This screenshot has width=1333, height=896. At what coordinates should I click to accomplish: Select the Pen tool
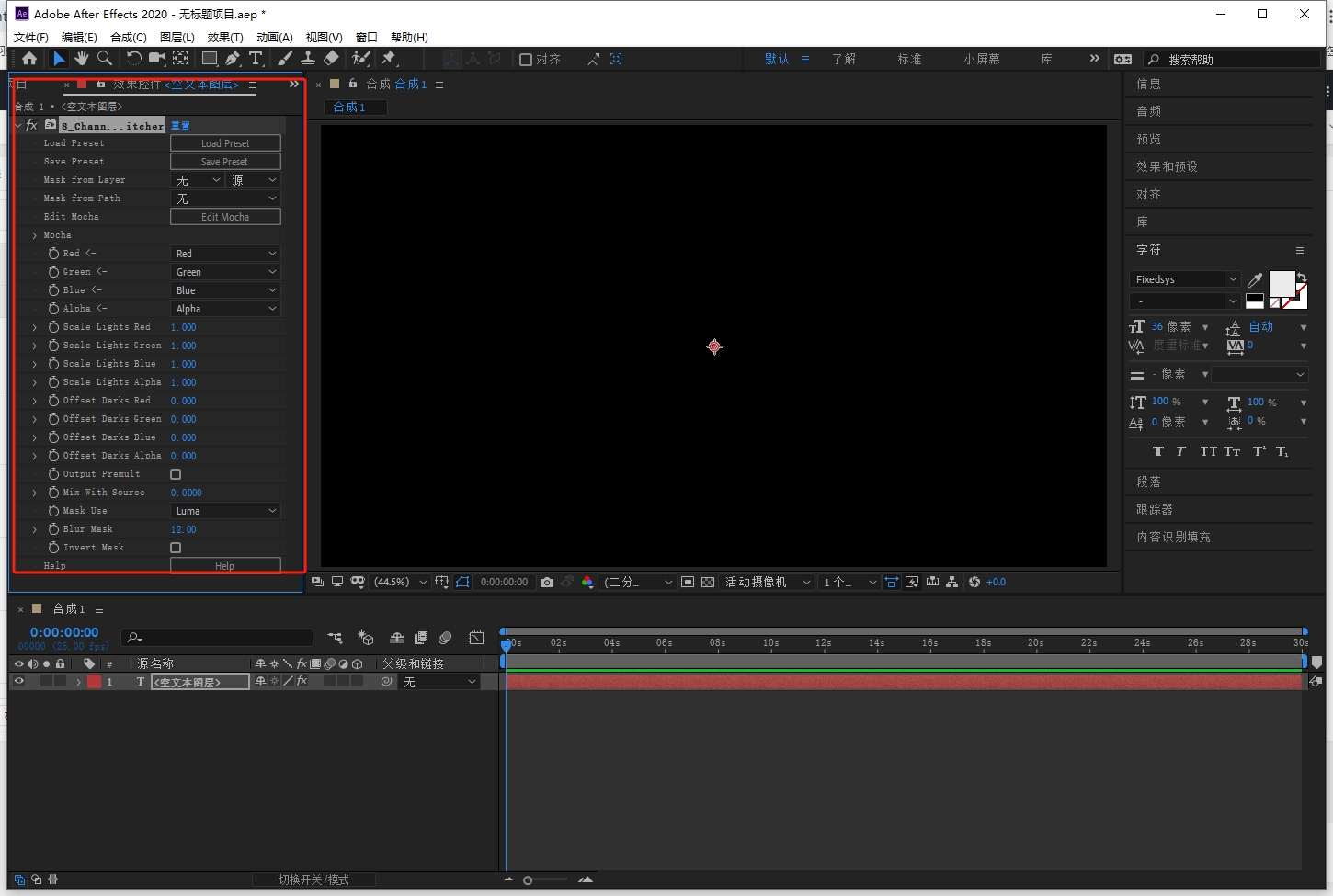click(x=233, y=59)
